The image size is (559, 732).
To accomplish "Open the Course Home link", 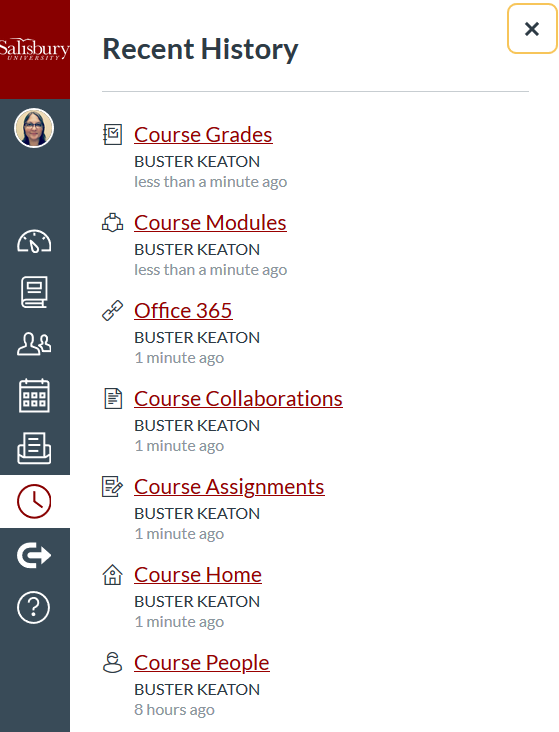I will coord(198,575).
